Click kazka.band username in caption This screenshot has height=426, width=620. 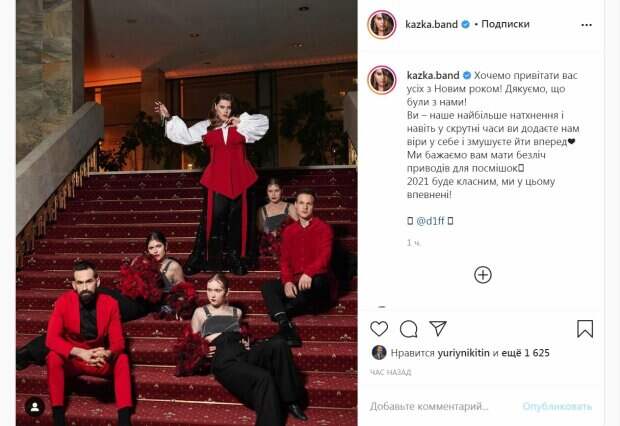tap(433, 75)
